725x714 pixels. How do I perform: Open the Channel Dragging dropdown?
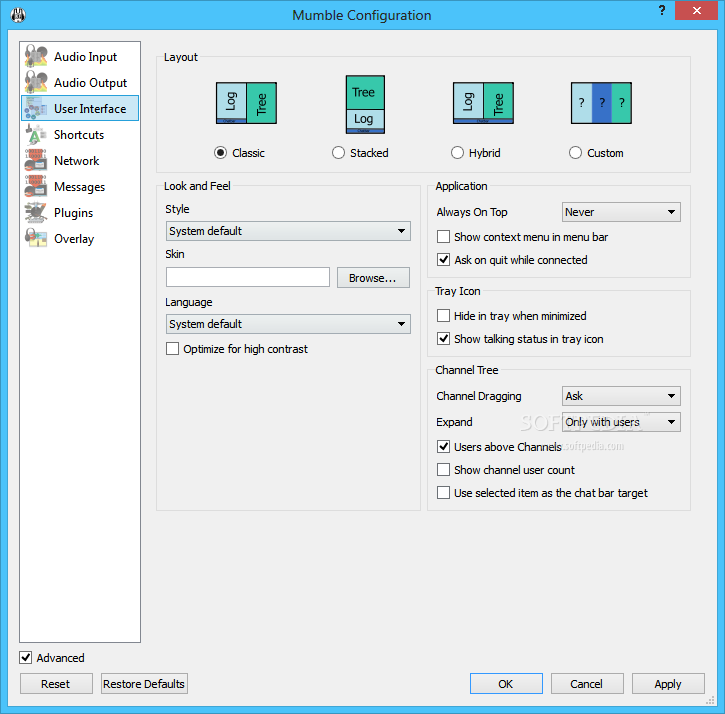coord(621,396)
